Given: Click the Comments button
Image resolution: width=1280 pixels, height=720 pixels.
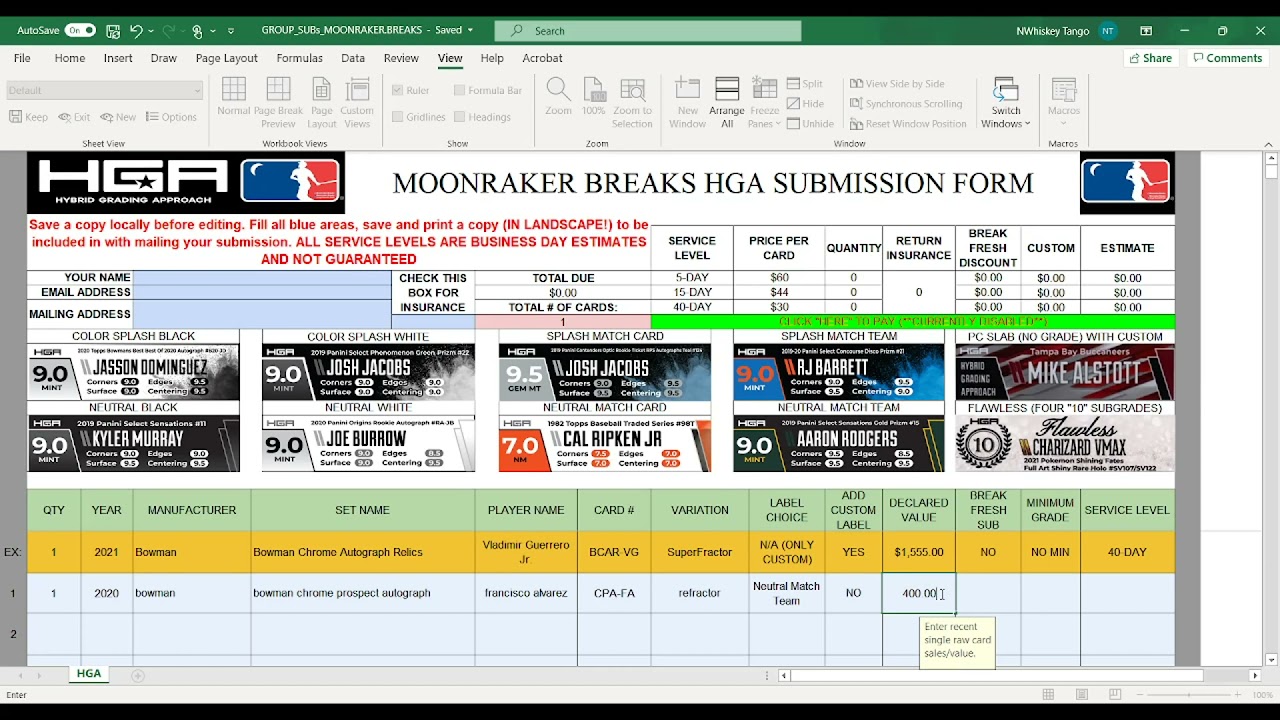Looking at the screenshot, I should point(1227,58).
